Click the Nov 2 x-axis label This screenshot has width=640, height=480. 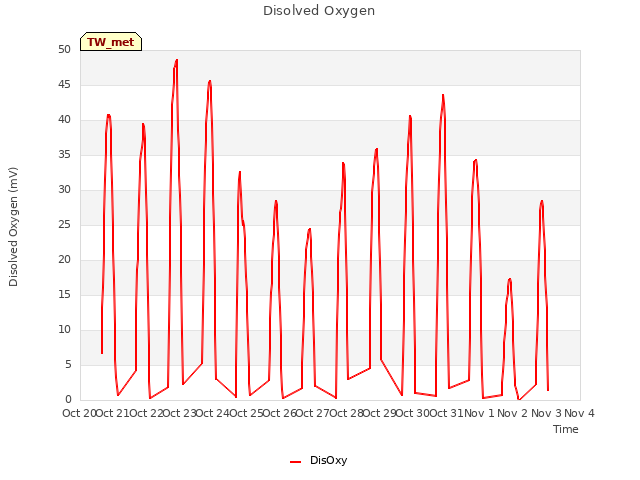(x=513, y=413)
